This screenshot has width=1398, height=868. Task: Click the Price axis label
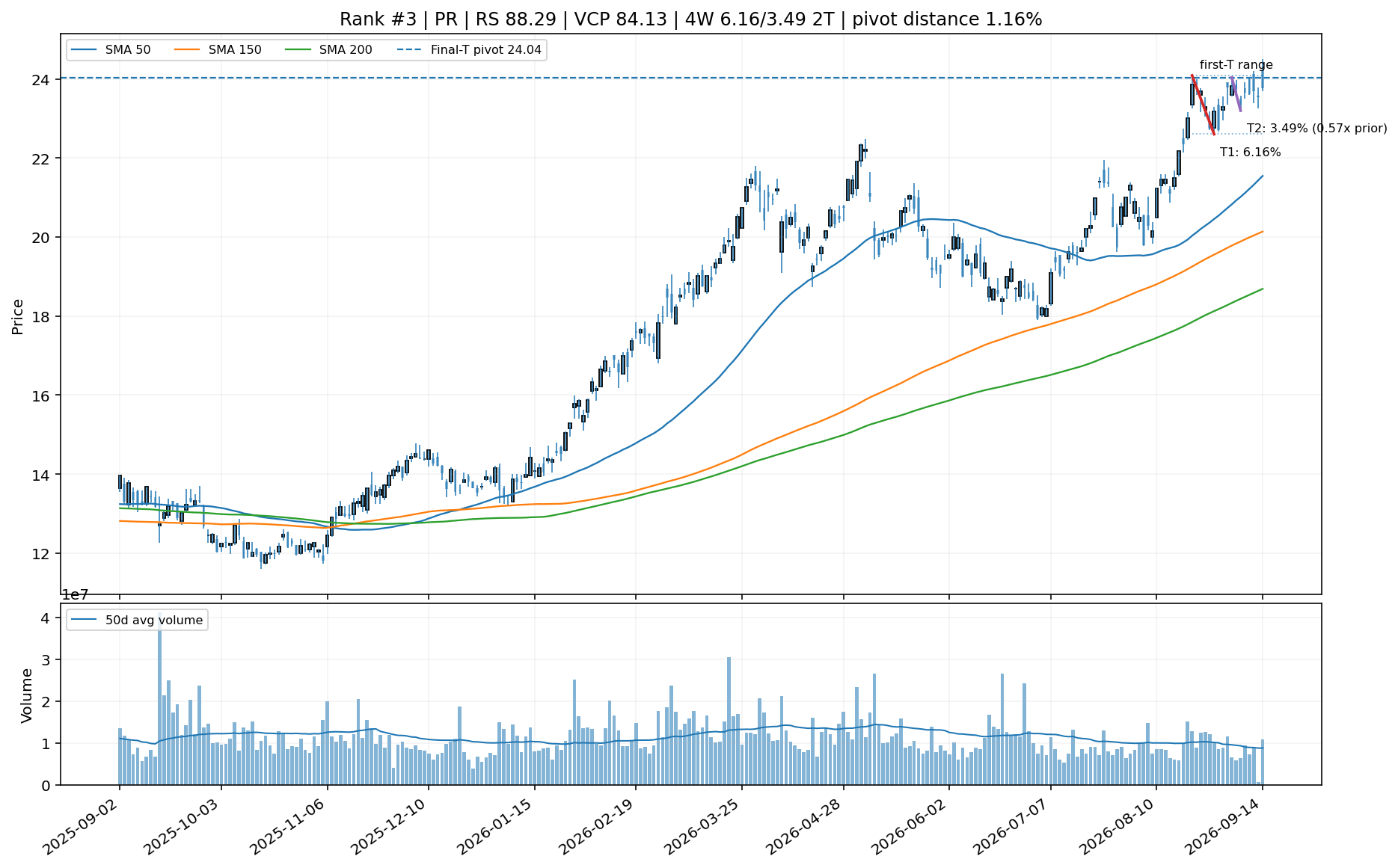(x=18, y=316)
